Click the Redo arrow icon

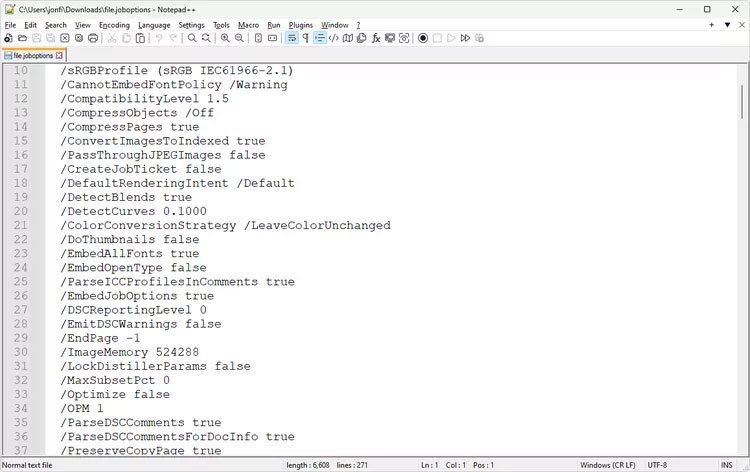[173, 38]
